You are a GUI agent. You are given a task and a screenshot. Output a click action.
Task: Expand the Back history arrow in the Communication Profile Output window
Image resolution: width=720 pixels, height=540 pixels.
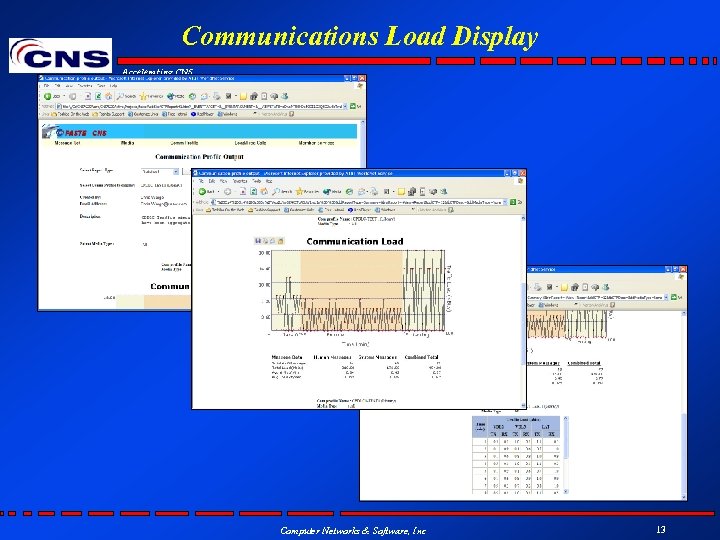[x=64, y=96]
